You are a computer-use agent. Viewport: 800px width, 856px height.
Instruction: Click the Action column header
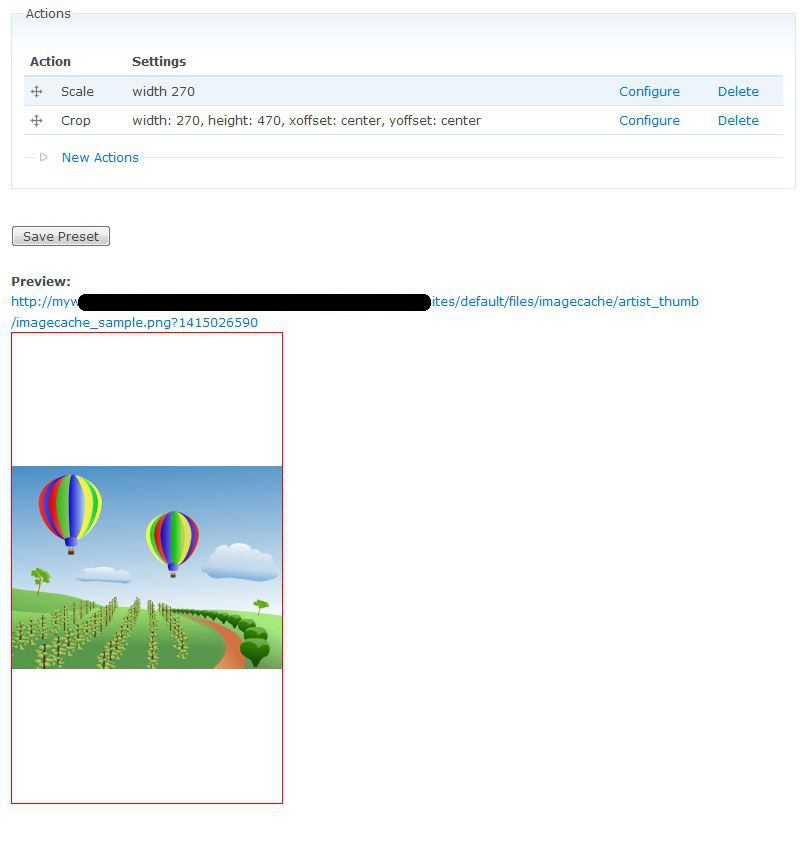click(x=50, y=61)
